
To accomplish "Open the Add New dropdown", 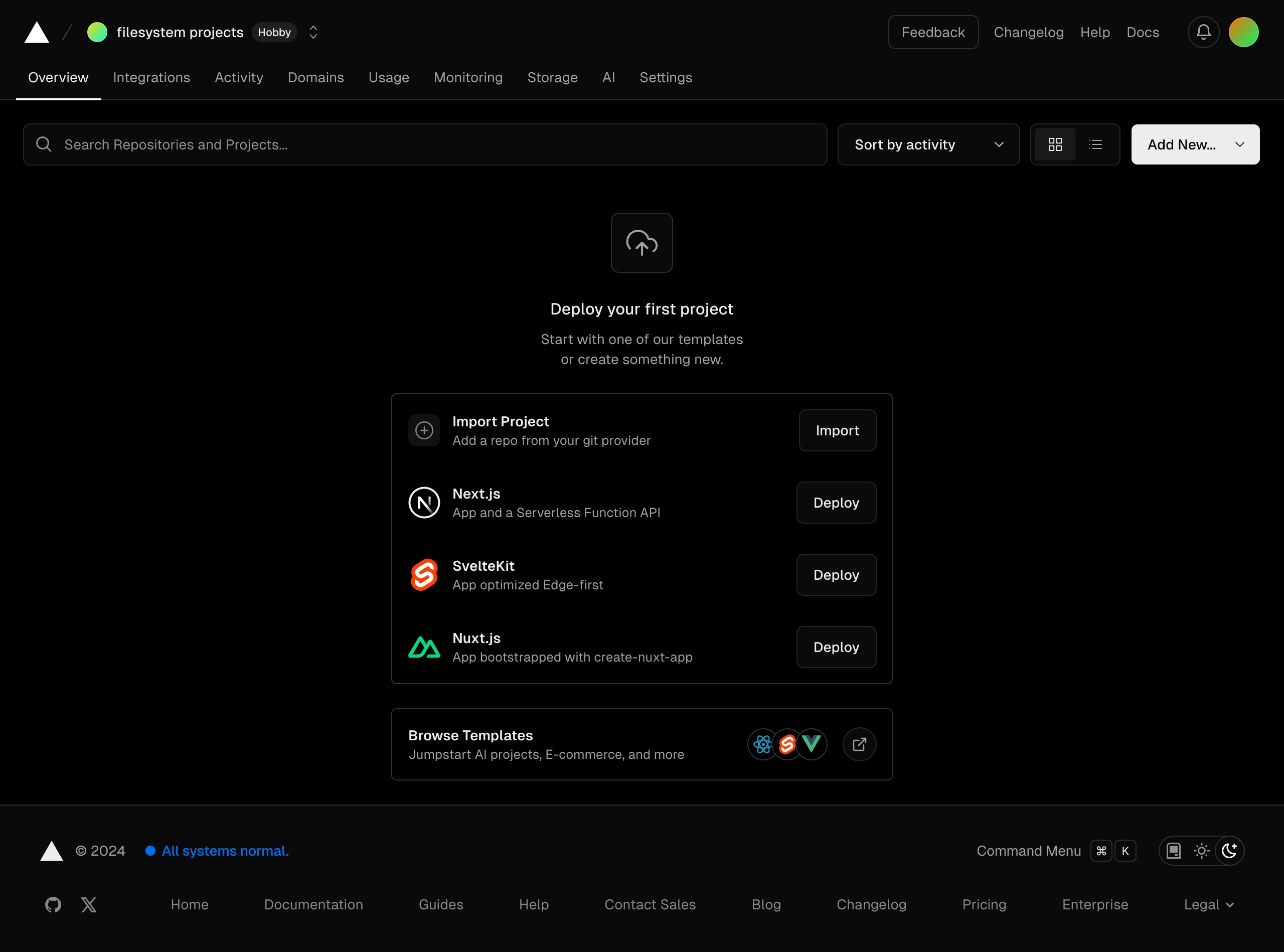I will [x=1195, y=144].
